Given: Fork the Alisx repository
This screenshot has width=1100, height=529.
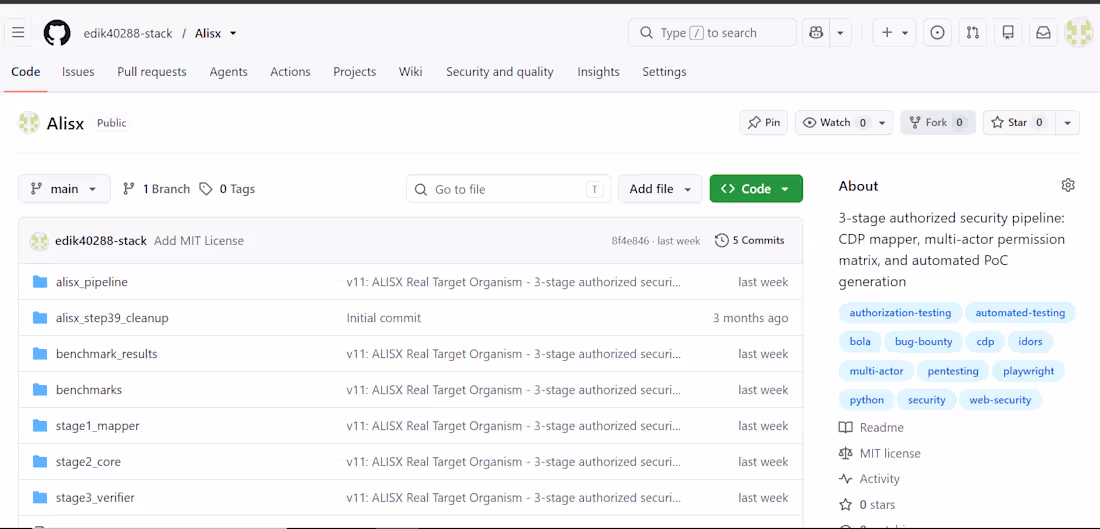Looking at the screenshot, I should pos(937,122).
